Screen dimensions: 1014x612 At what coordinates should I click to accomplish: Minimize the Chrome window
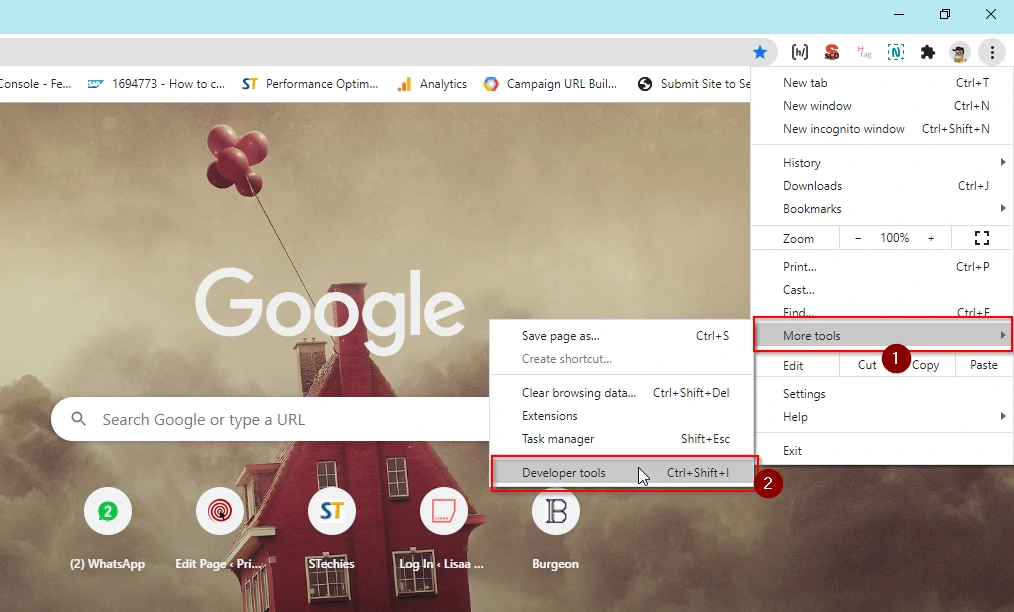(x=899, y=14)
